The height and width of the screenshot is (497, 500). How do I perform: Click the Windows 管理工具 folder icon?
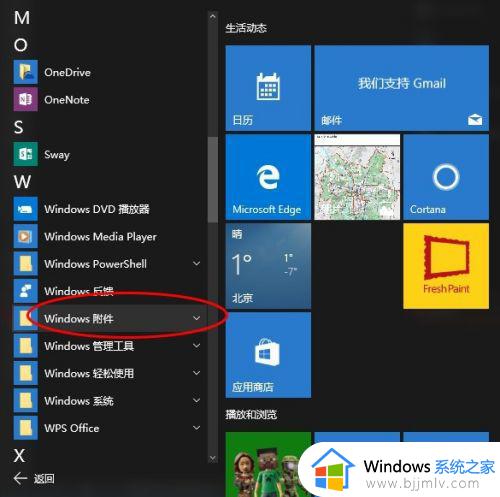pos(26,346)
